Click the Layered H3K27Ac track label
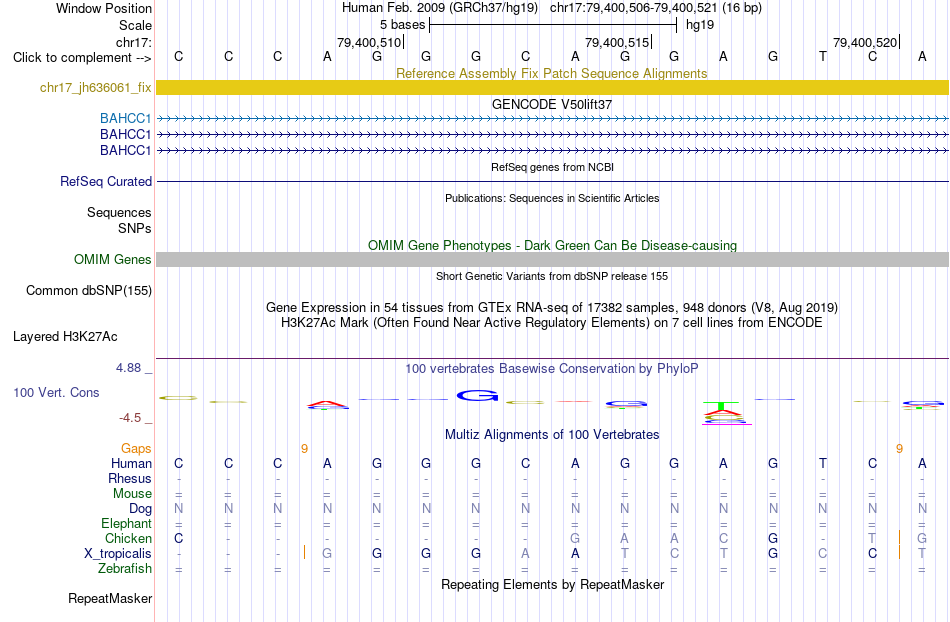The height and width of the screenshot is (622, 950). pyautogui.click(x=65, y=336)
